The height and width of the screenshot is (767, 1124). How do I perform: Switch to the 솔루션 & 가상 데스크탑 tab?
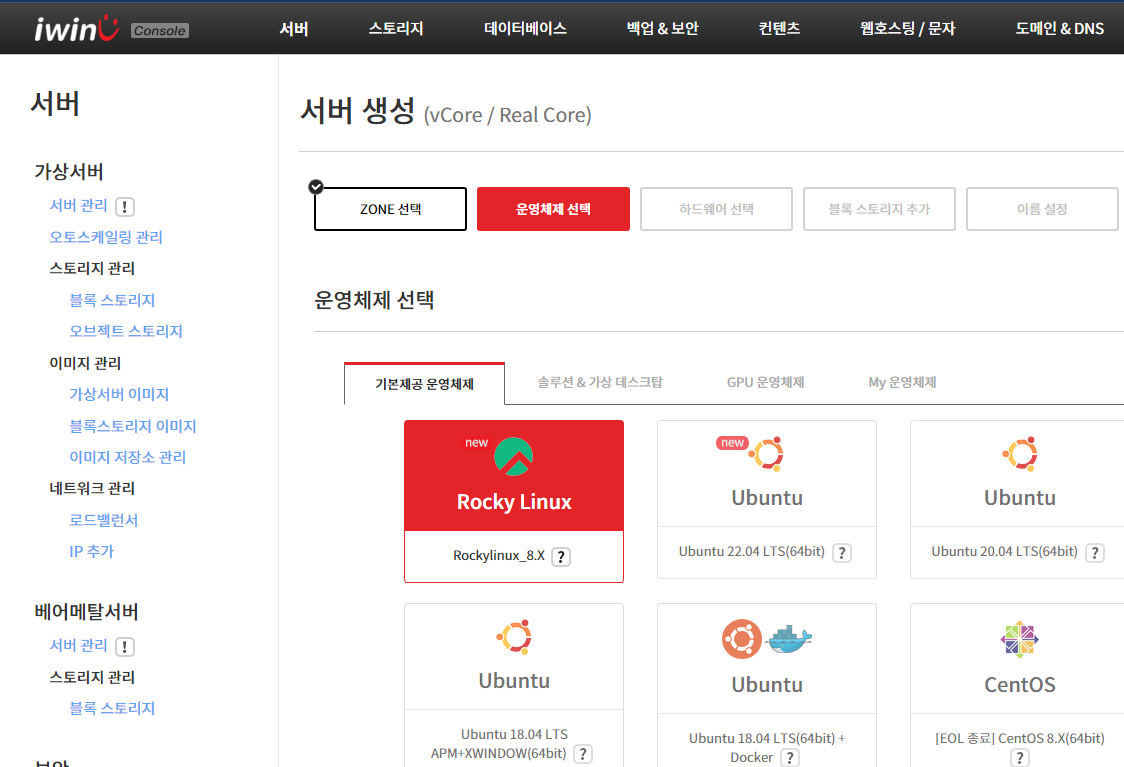599,382
